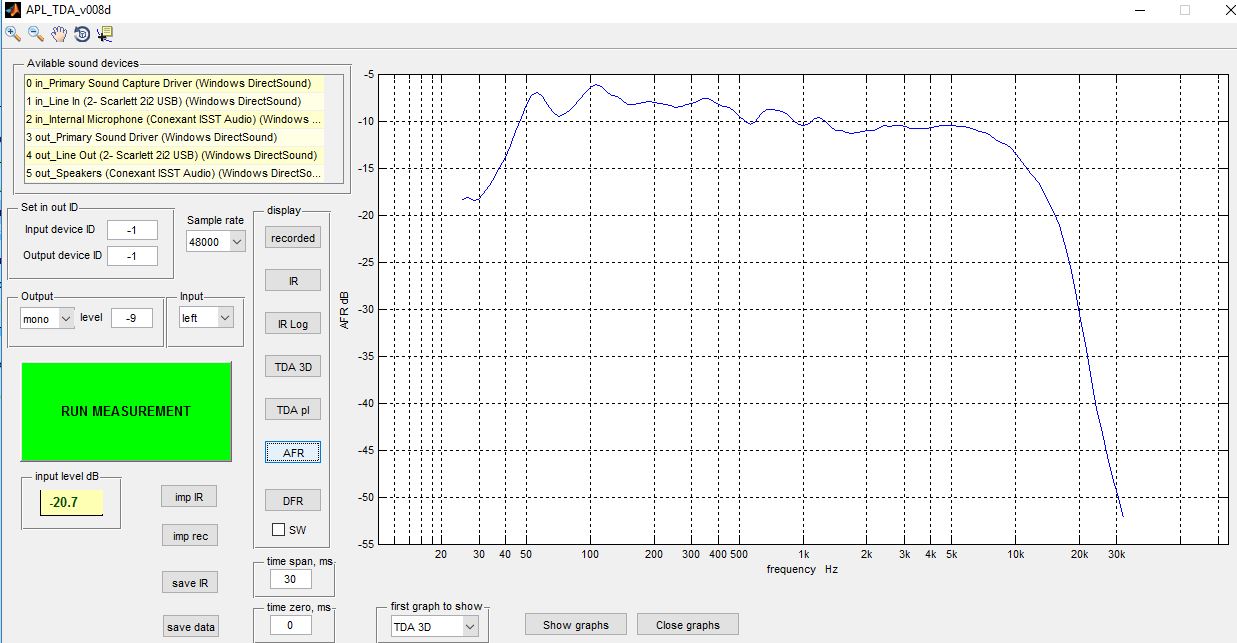Click the RUN MEASUREMENT button
The height and width of the screenshot is (643, 1237).
pos(126,411)
